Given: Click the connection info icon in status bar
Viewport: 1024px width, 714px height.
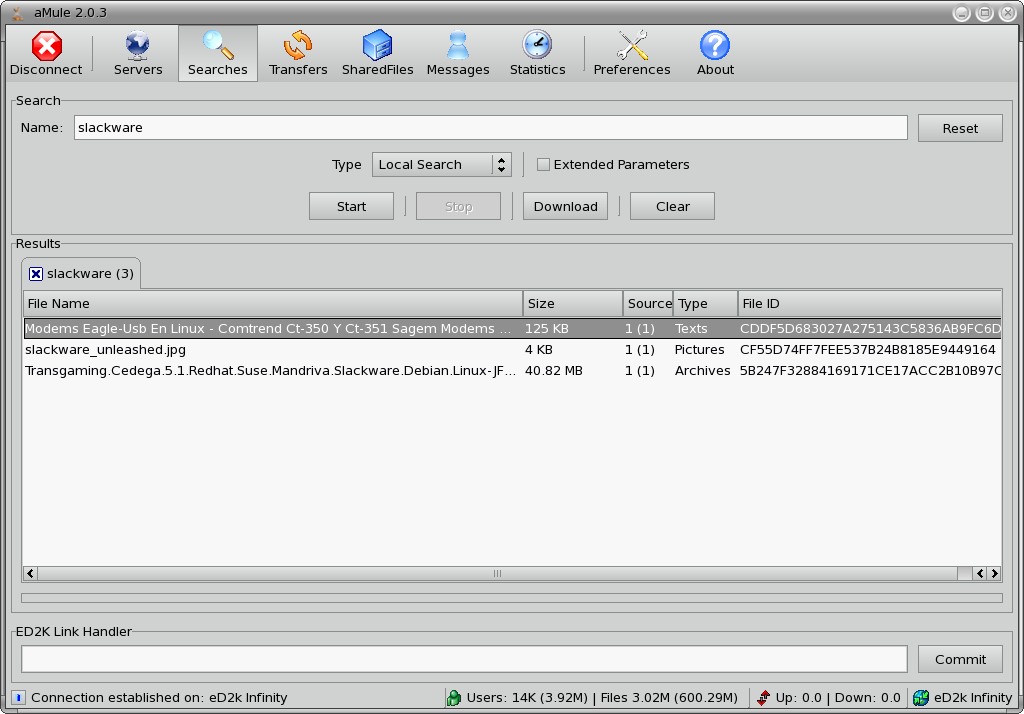Looking at the screenshot, I should tap(18, 698).
